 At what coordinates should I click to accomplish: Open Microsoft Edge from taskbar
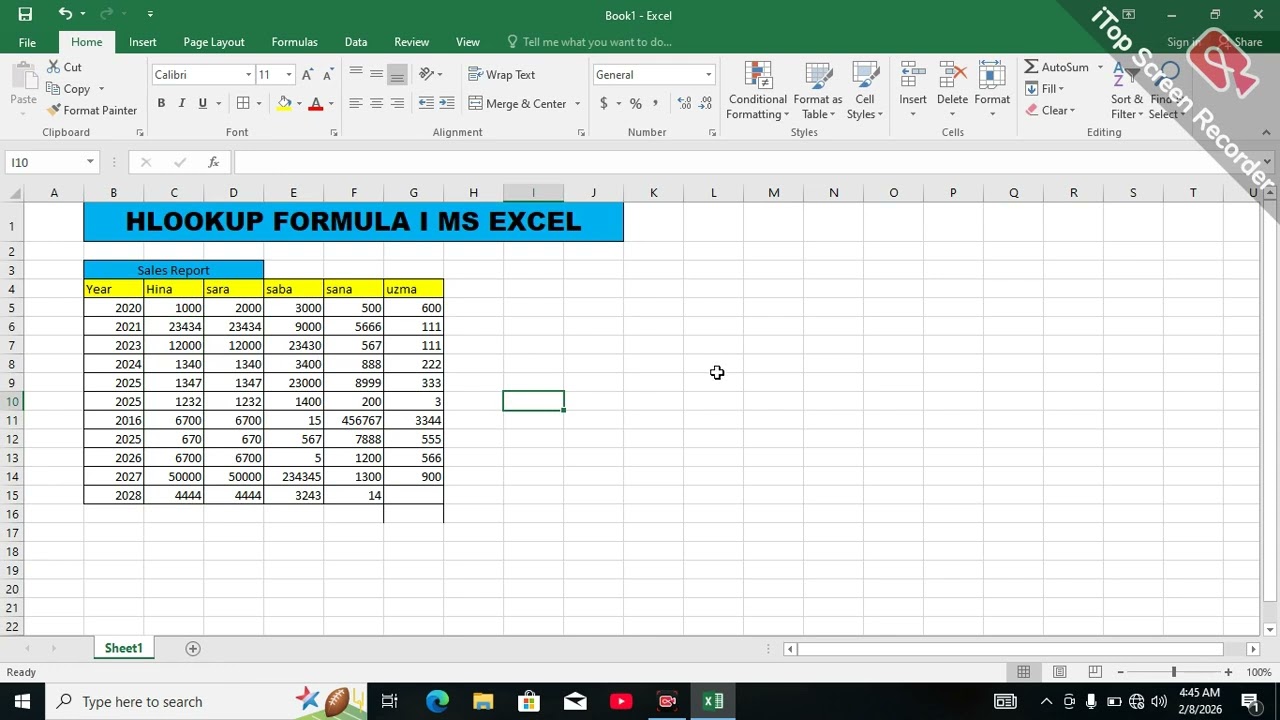pos(437,701)
